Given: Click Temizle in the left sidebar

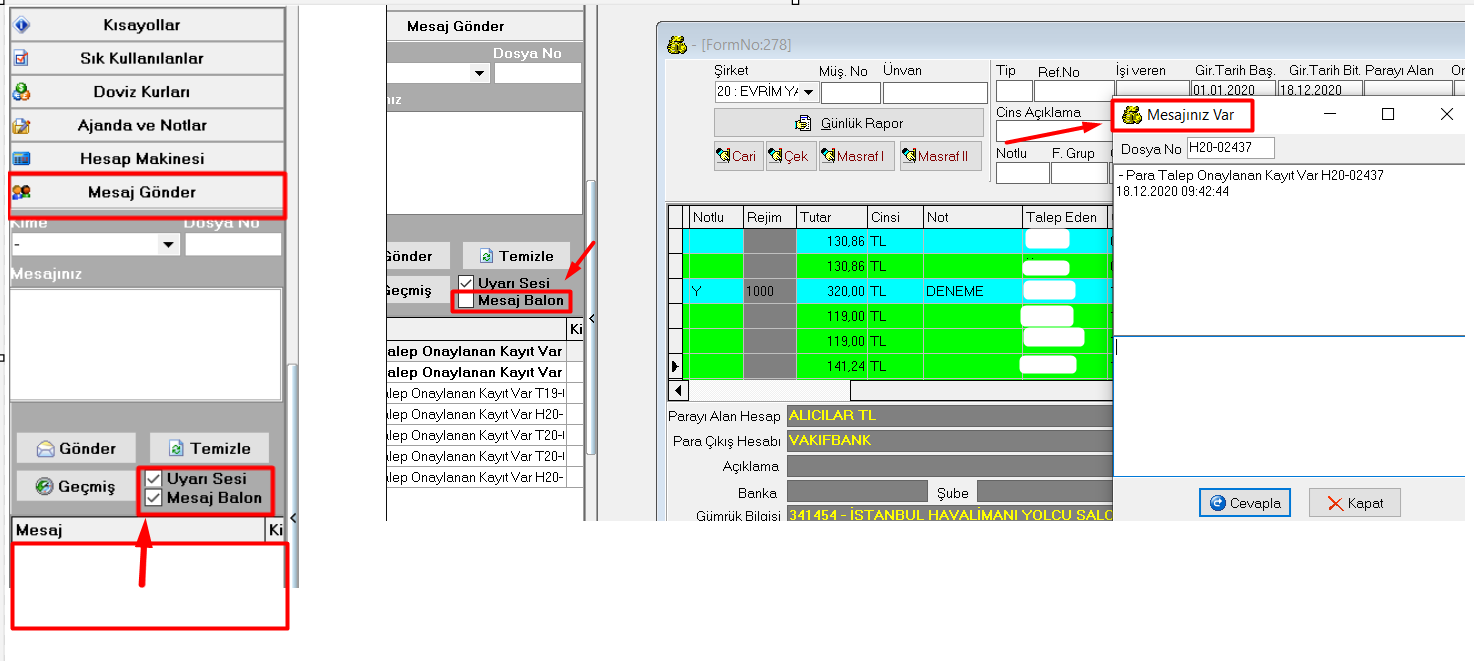Looking at the screenshot, I should click(208, 448).
